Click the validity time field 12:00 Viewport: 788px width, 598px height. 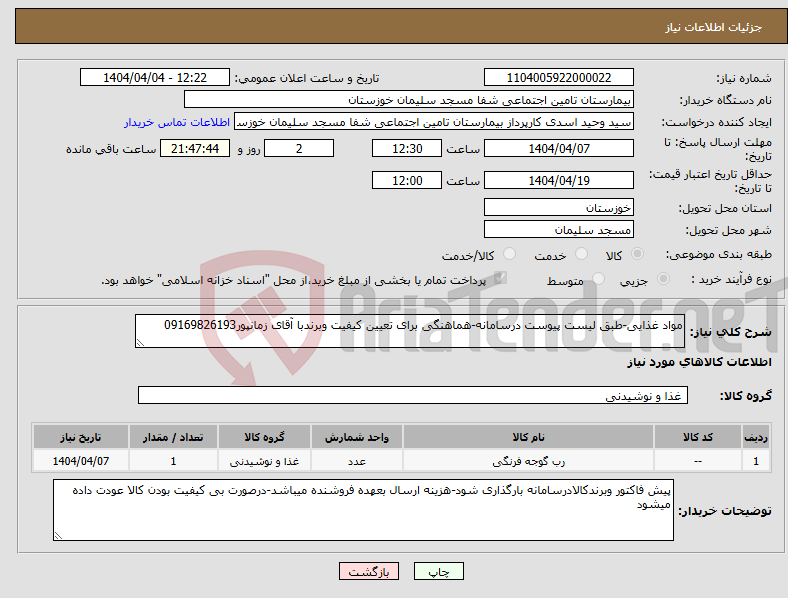click(x=407, y=180)
